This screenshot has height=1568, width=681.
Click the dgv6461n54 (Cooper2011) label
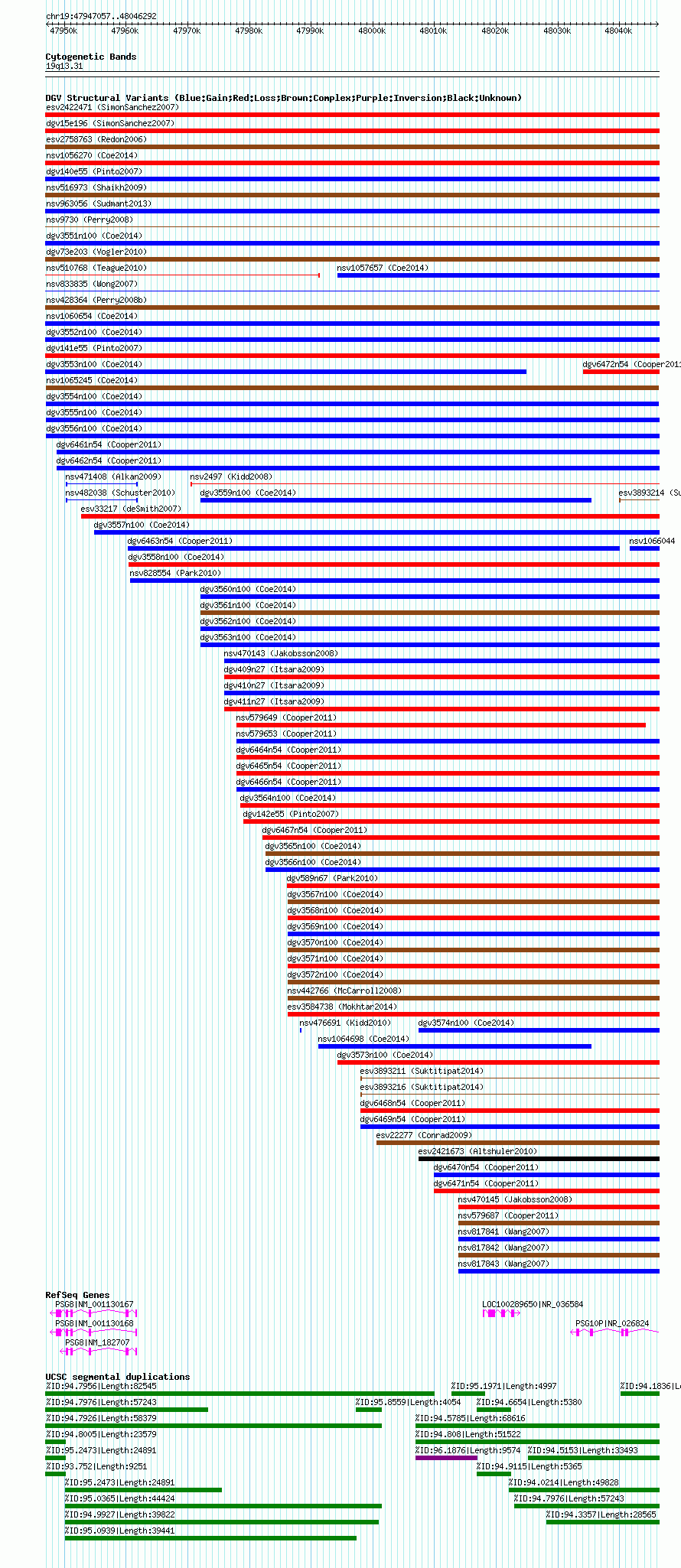point(109,444)
